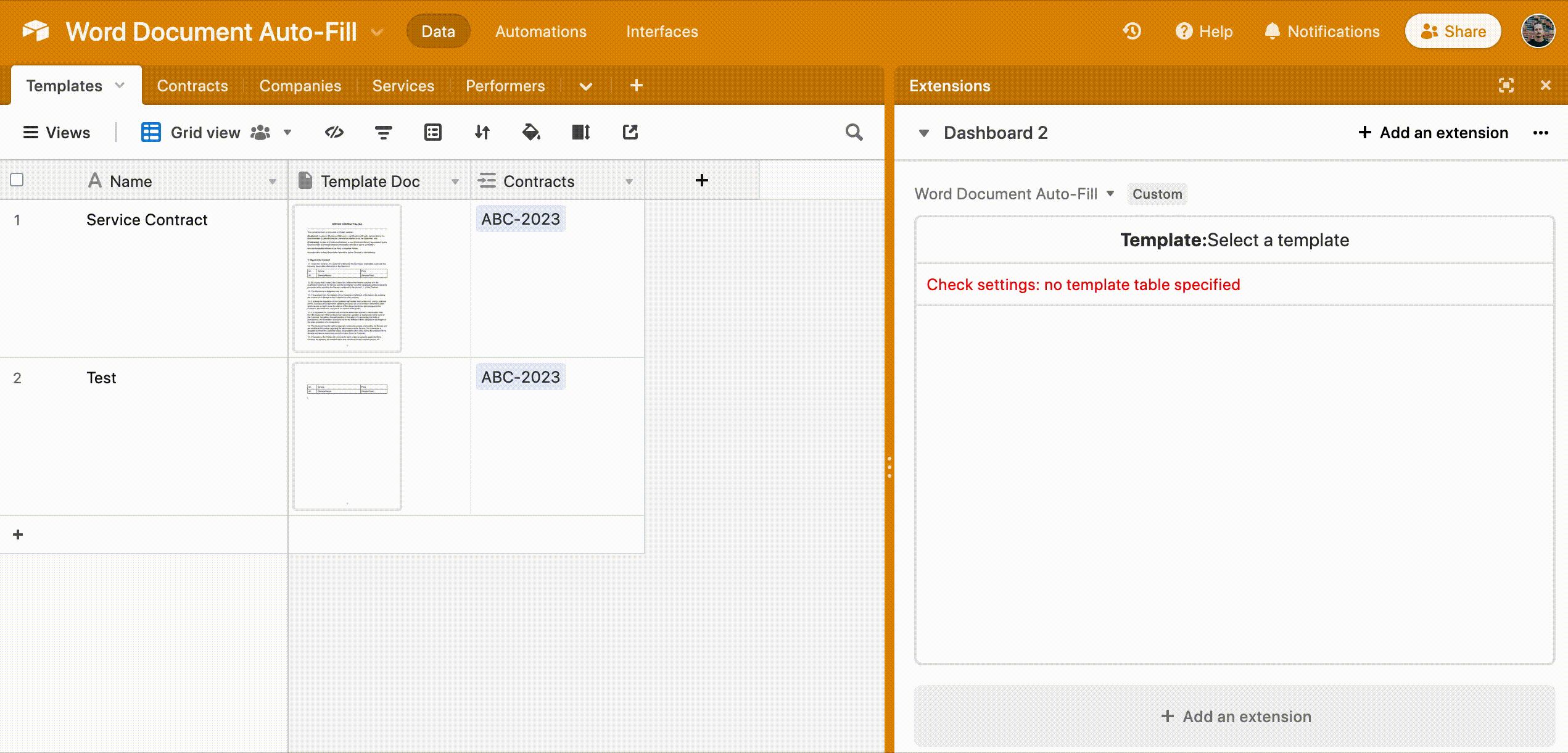Screen dimensions: 1568x753
Task: Switch to the Companies tab
Action: (299, 85)
